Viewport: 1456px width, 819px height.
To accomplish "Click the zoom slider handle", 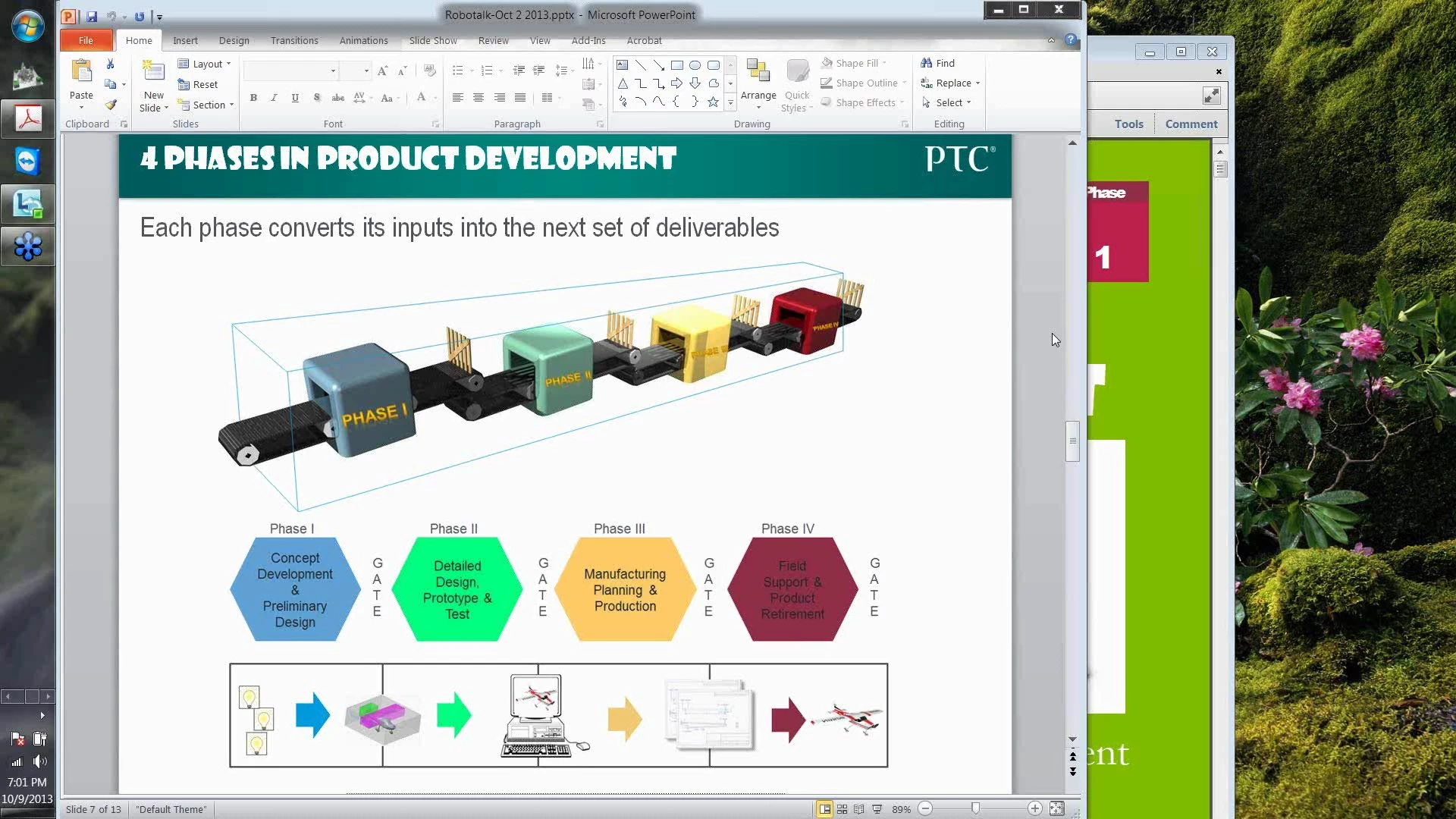I will point(975,809).
